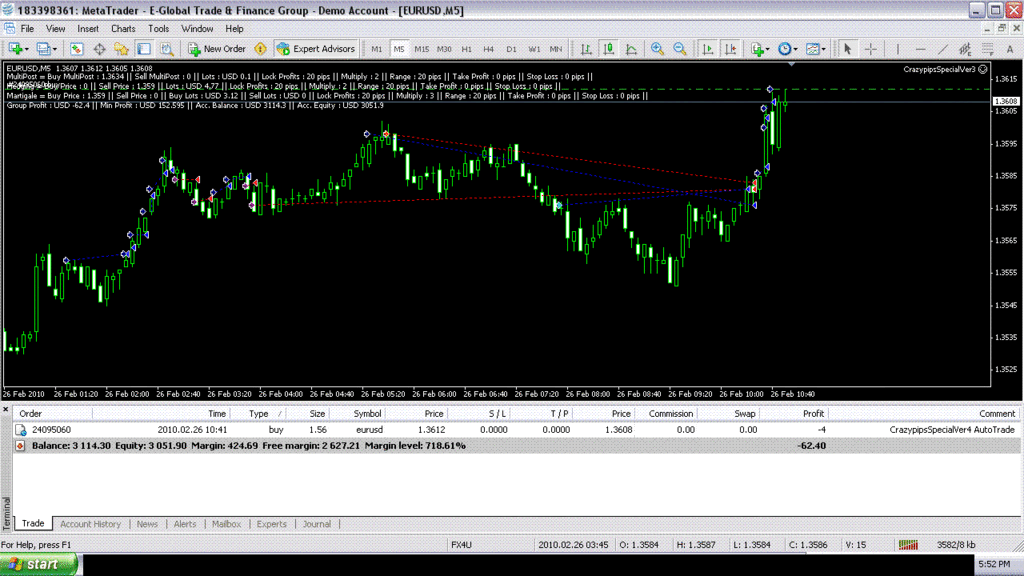Select the M30 timeframe

pyautogui.click(x=444, y=49)
